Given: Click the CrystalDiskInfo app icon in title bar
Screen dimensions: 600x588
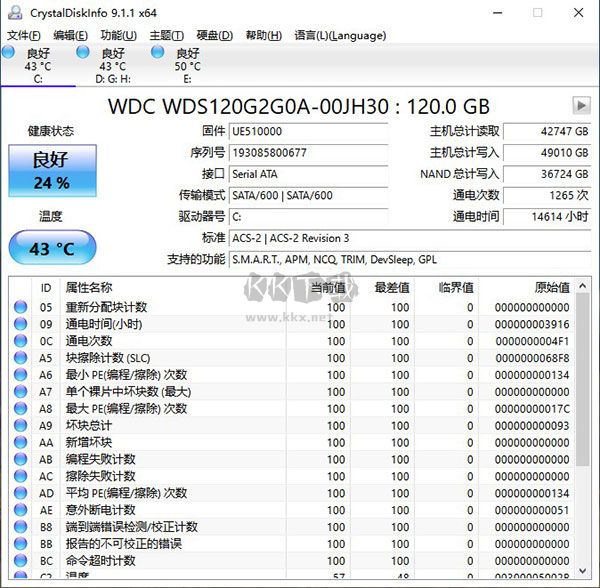Looking at the screenshot, I should point(15,13).
